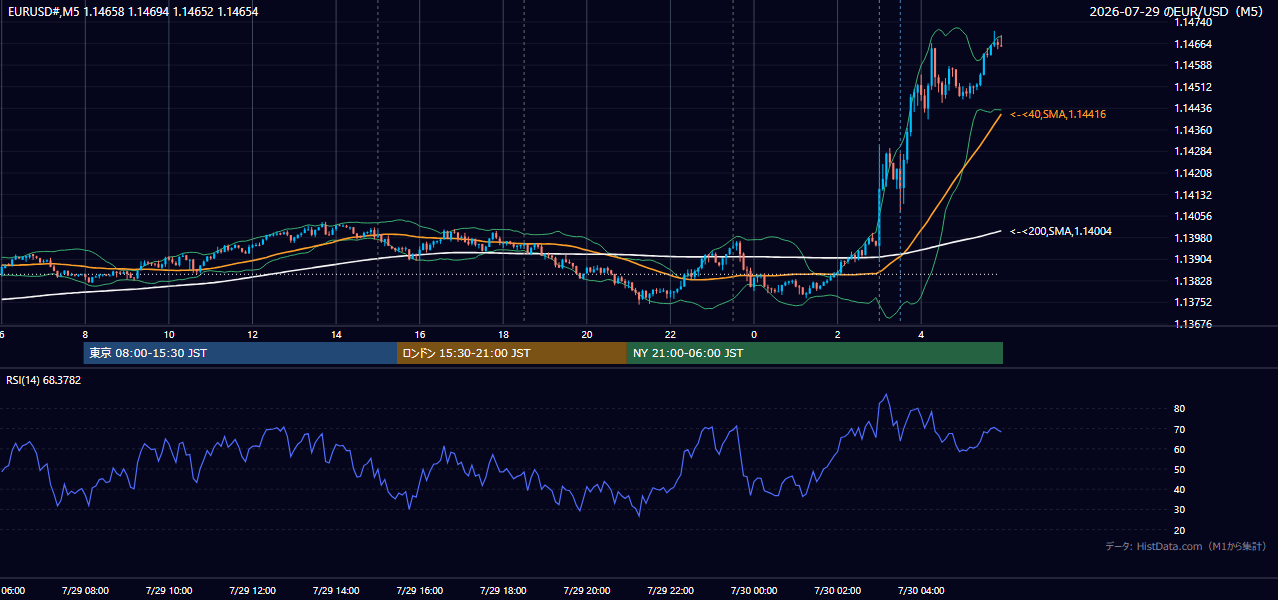
Task: Click price level 1.14056 on price axis
Action: click(1192, 216)
